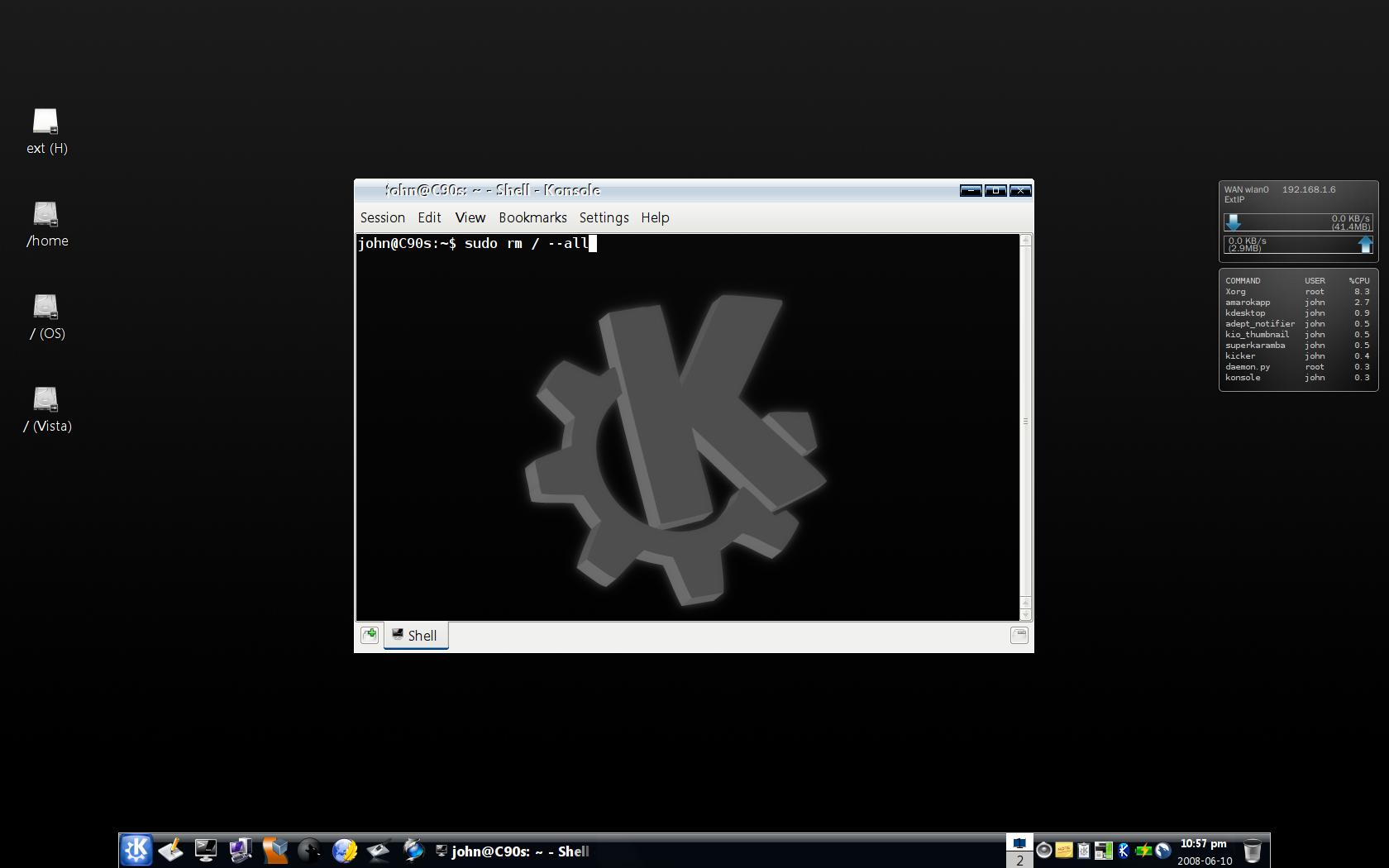Open the Session menu in Konsole

(383, 217)
